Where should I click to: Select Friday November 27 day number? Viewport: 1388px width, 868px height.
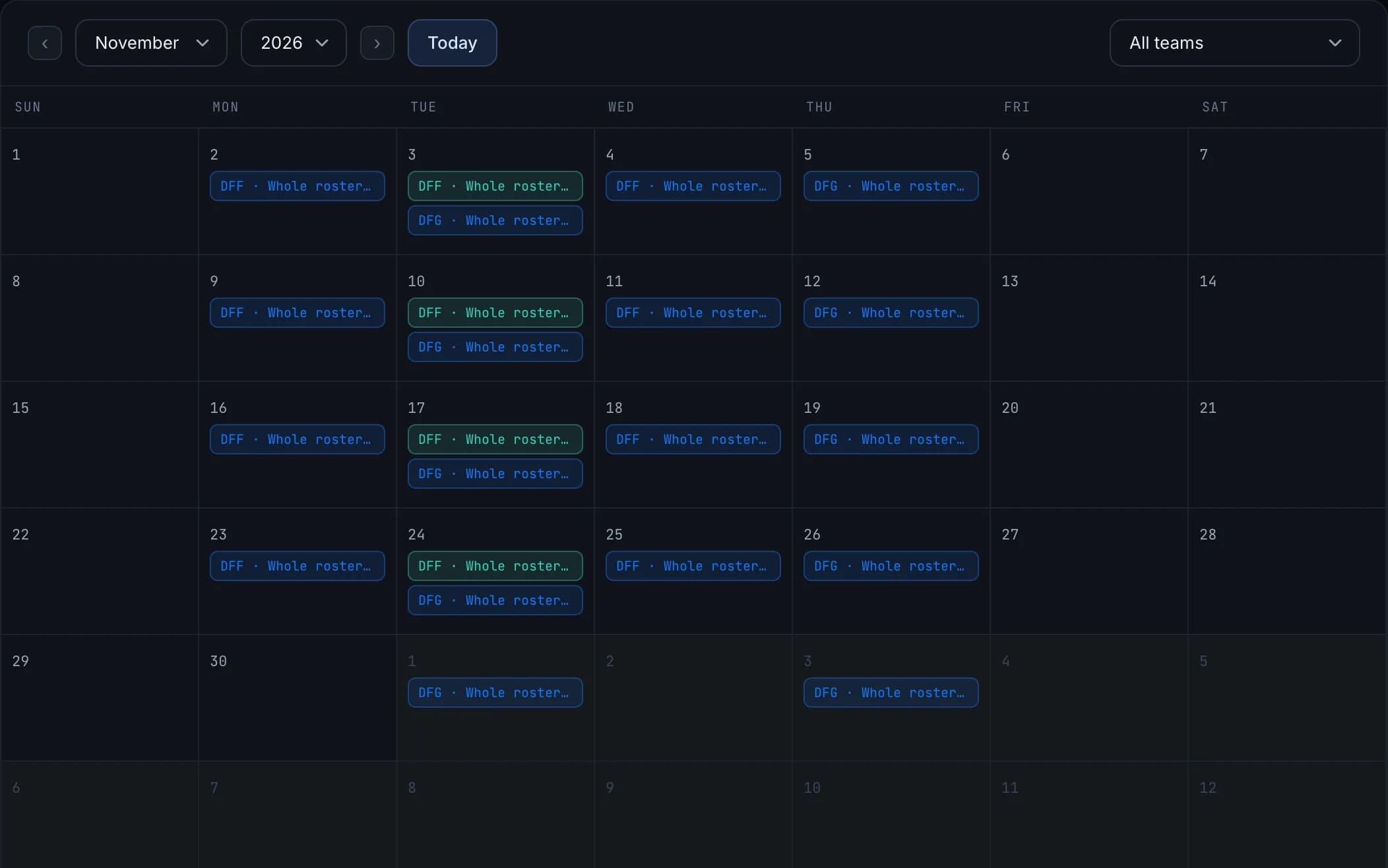pos(1010,534)
